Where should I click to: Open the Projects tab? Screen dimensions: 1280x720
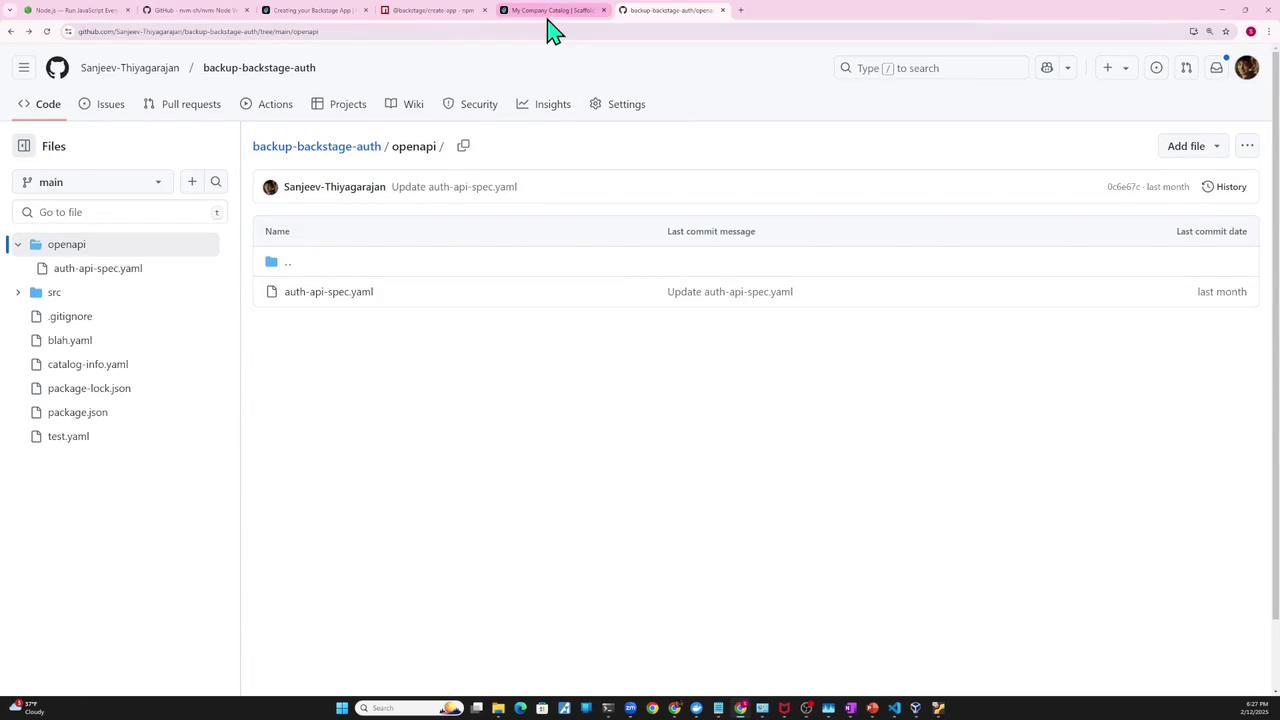coord(339,104)
